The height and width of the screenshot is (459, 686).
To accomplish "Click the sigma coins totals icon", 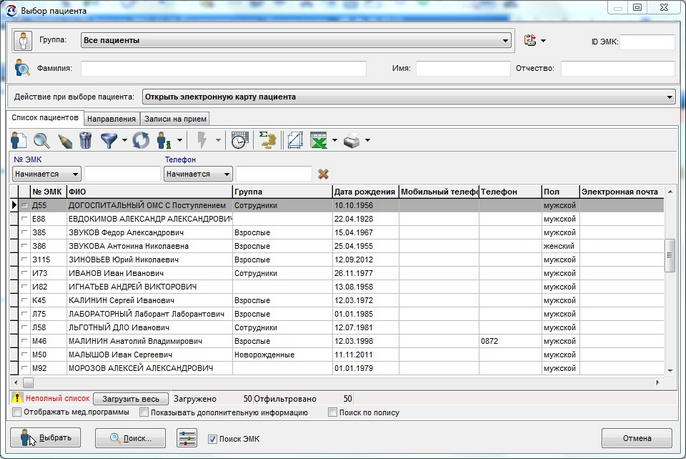I will tap(268, 140).
